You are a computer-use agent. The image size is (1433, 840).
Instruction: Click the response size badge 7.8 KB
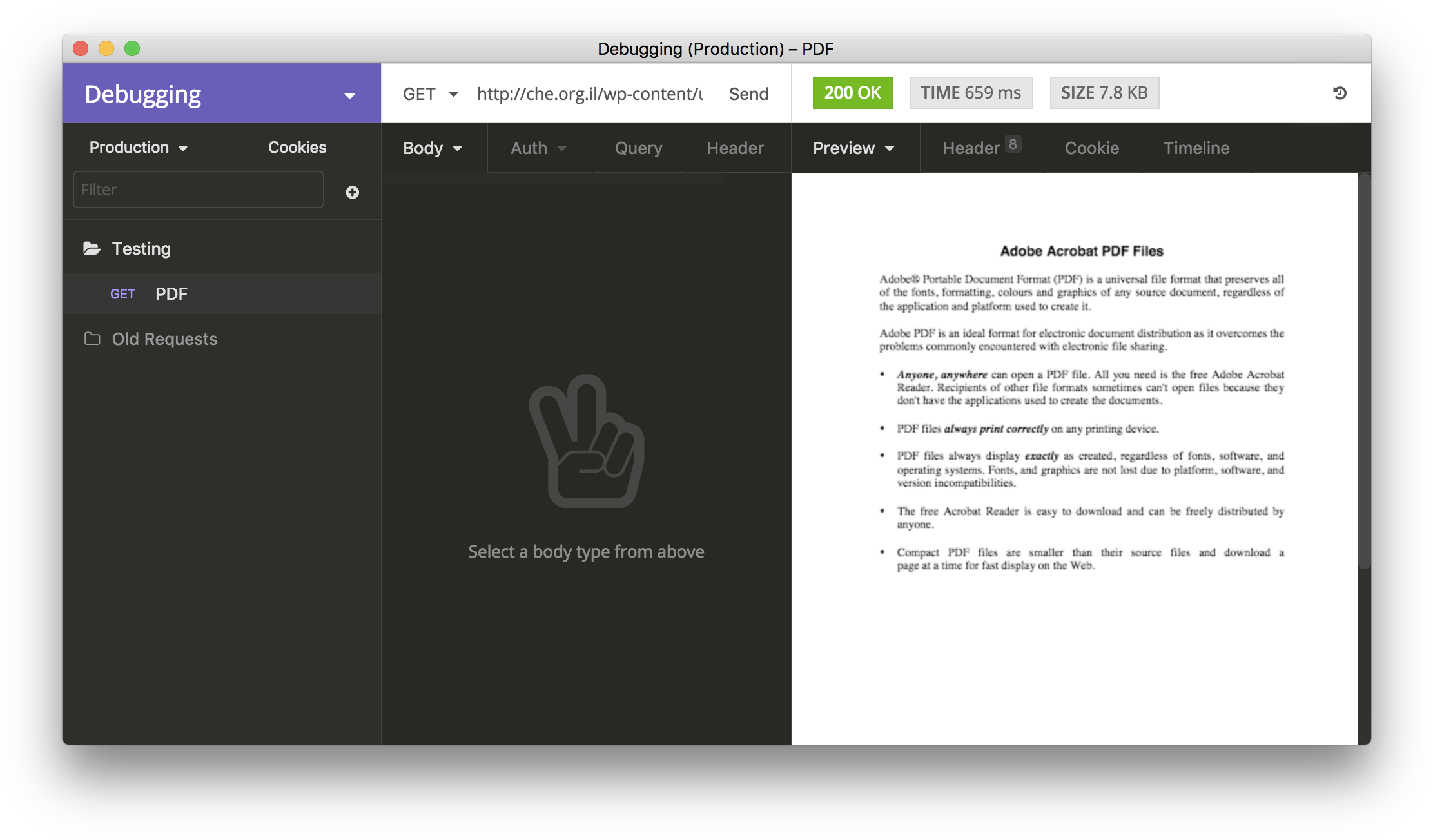[1104, 92]
